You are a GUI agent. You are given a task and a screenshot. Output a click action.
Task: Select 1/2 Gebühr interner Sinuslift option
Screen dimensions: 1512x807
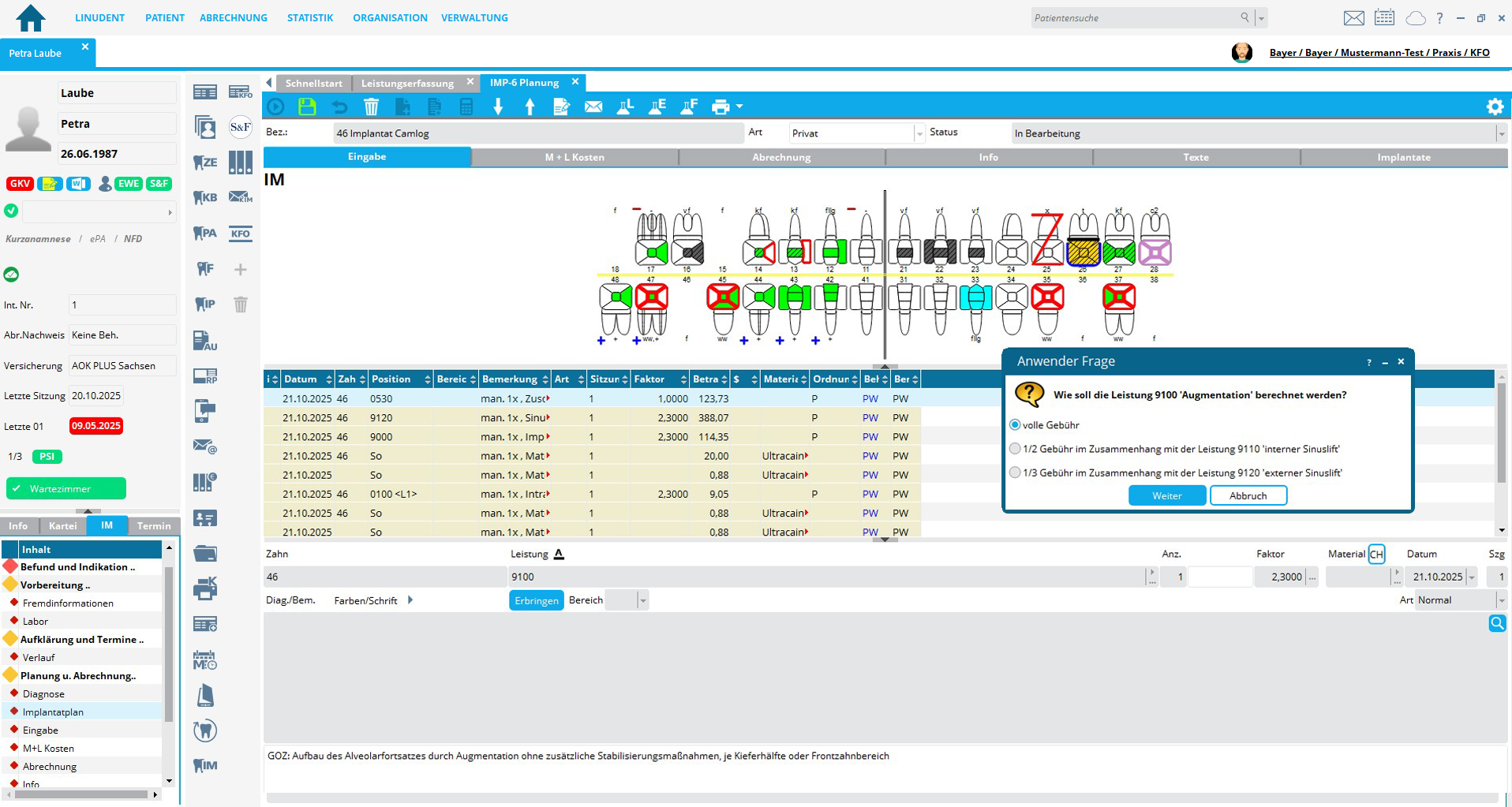click(1015, 449)
